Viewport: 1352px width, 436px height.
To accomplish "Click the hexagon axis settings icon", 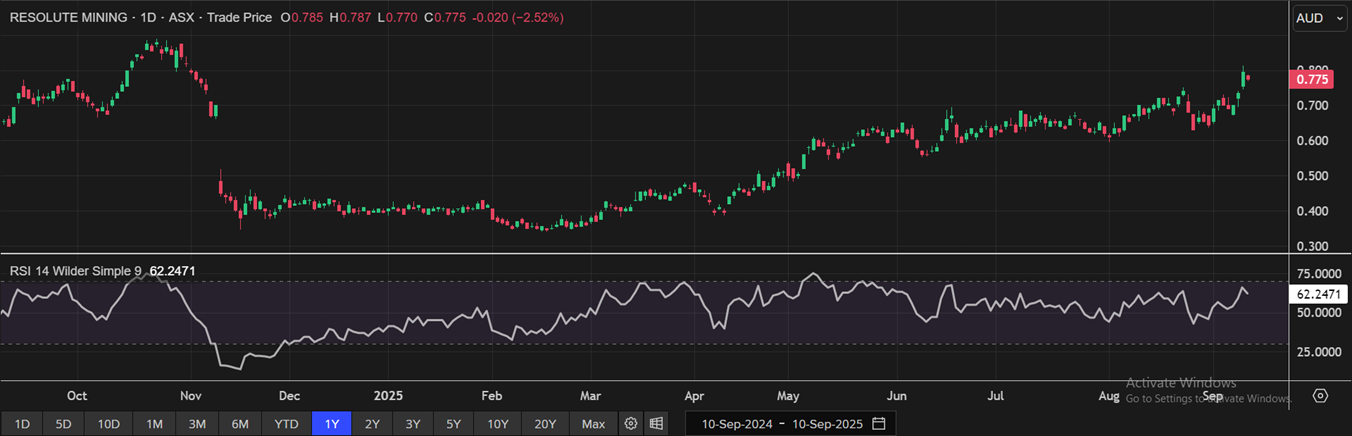I will tap(1321, 396).
